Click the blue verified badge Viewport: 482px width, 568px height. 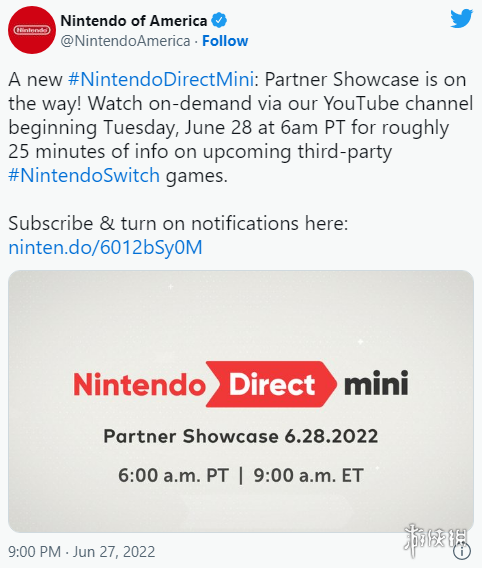219,20
